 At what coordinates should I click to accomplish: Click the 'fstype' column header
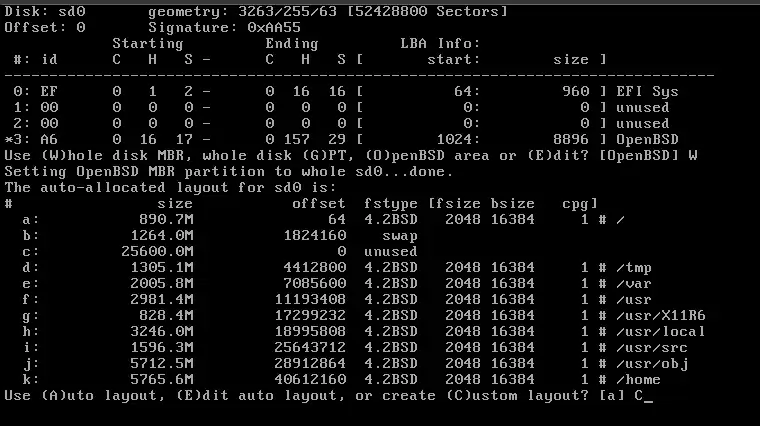[391, 203]
